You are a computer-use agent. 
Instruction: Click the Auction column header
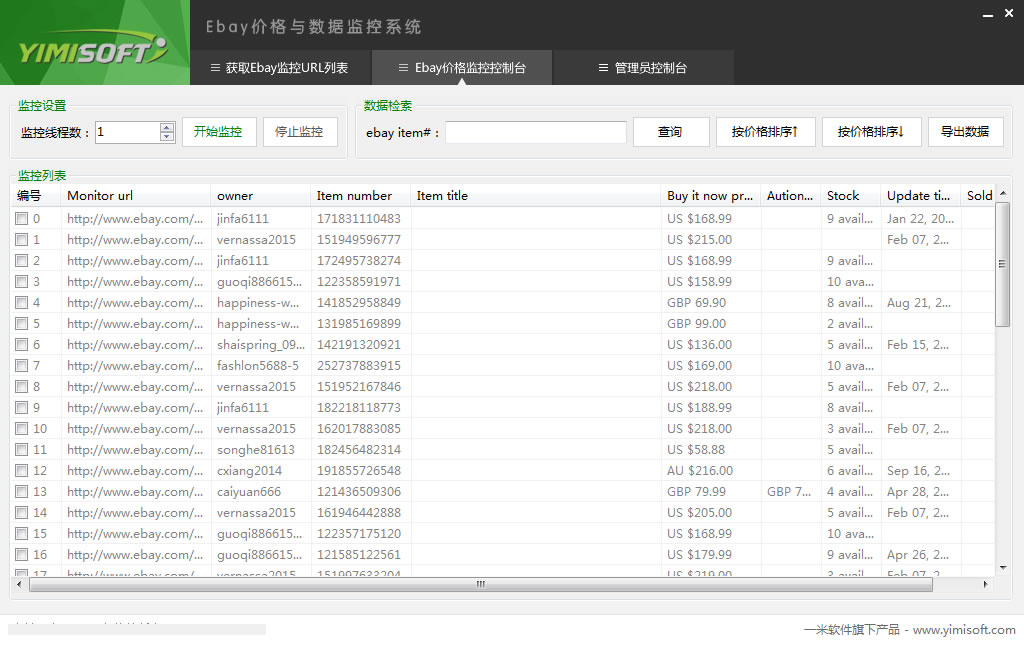(790, 196)
